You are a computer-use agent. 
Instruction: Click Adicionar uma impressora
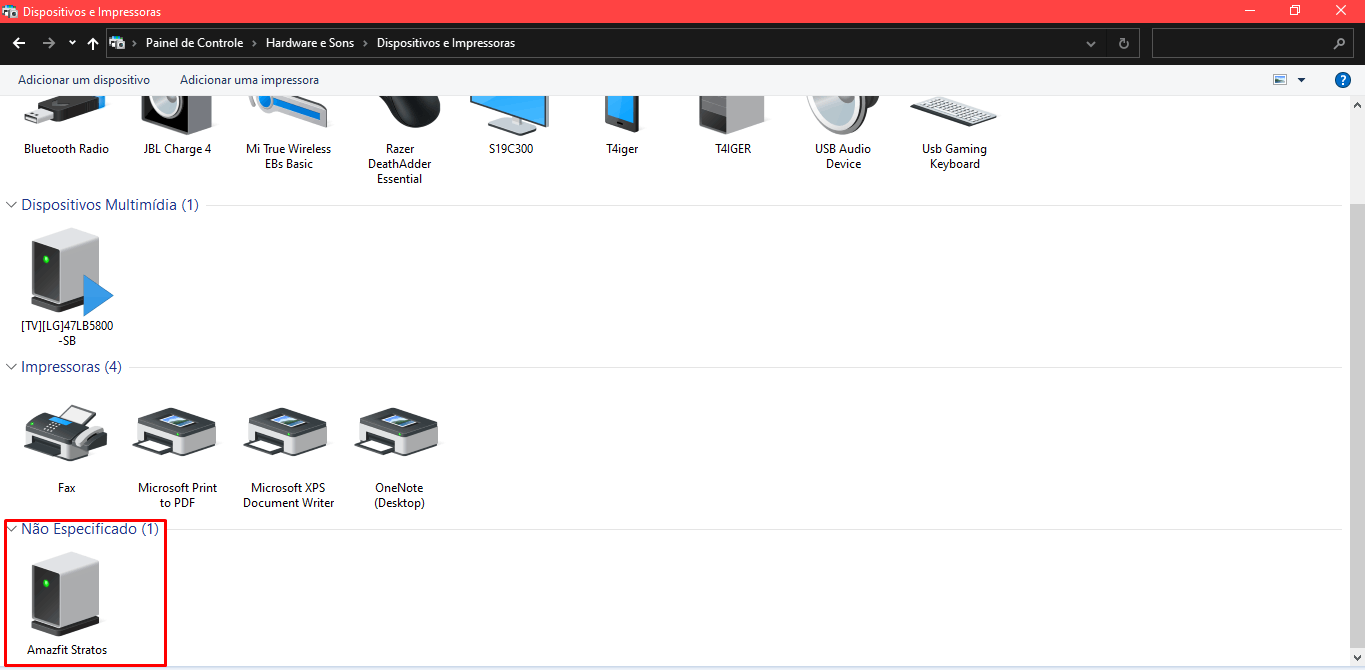coord(249,80)
